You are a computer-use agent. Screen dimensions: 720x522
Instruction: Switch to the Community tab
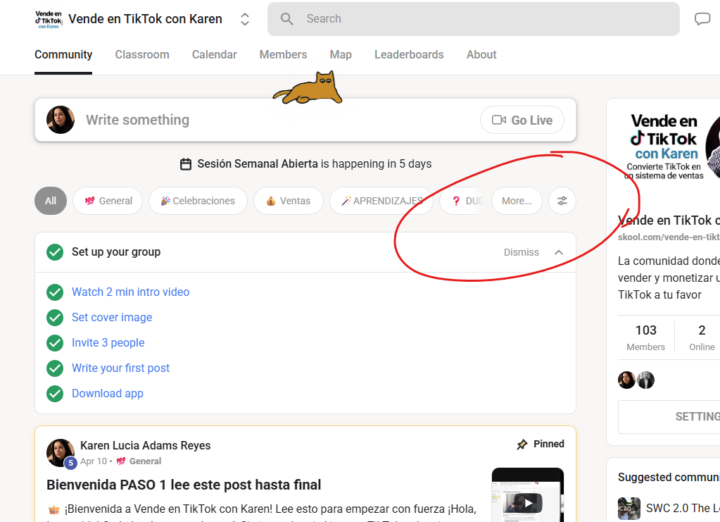pos(63,55)
